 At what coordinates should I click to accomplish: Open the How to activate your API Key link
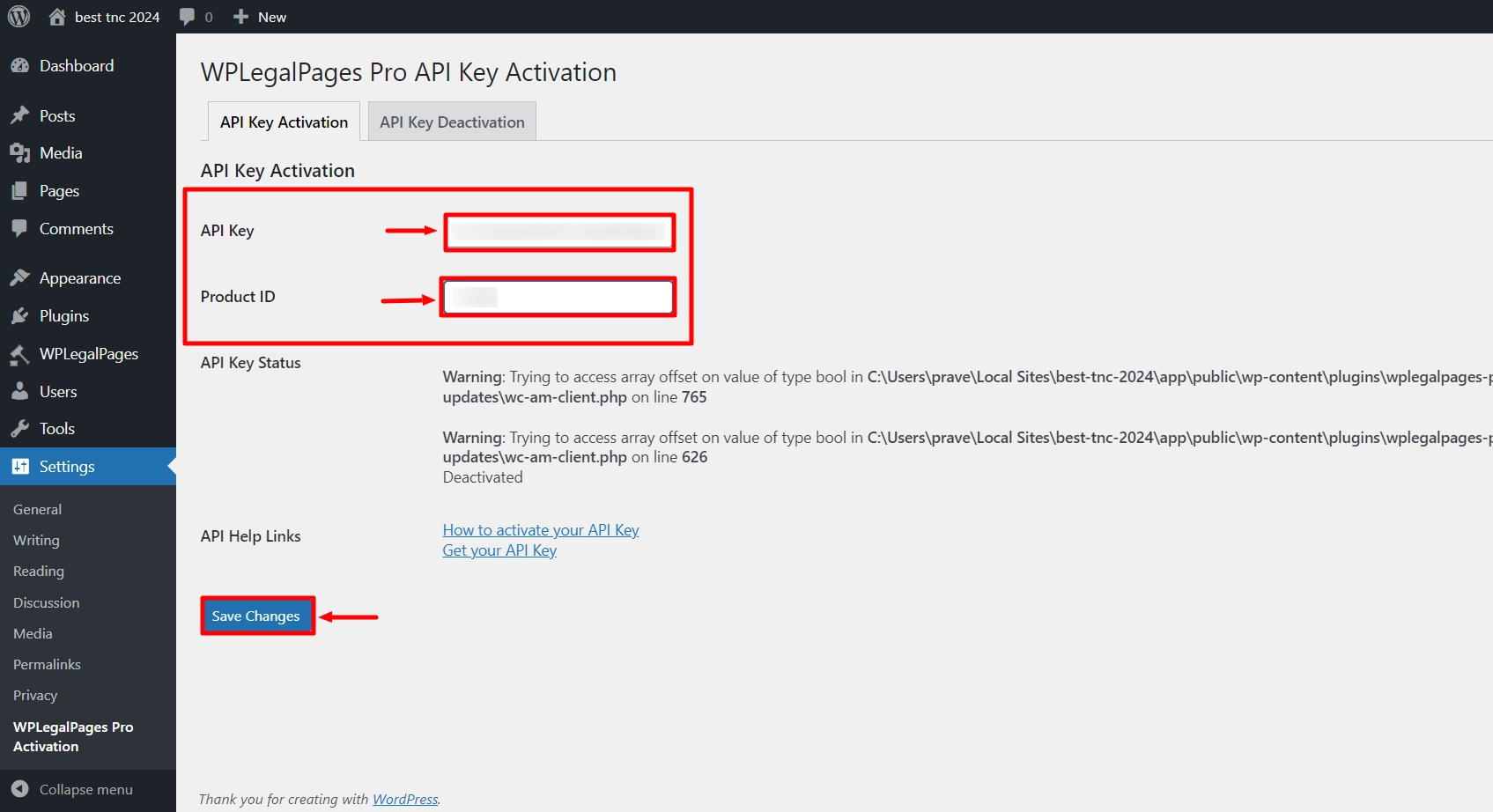(540, 529)
